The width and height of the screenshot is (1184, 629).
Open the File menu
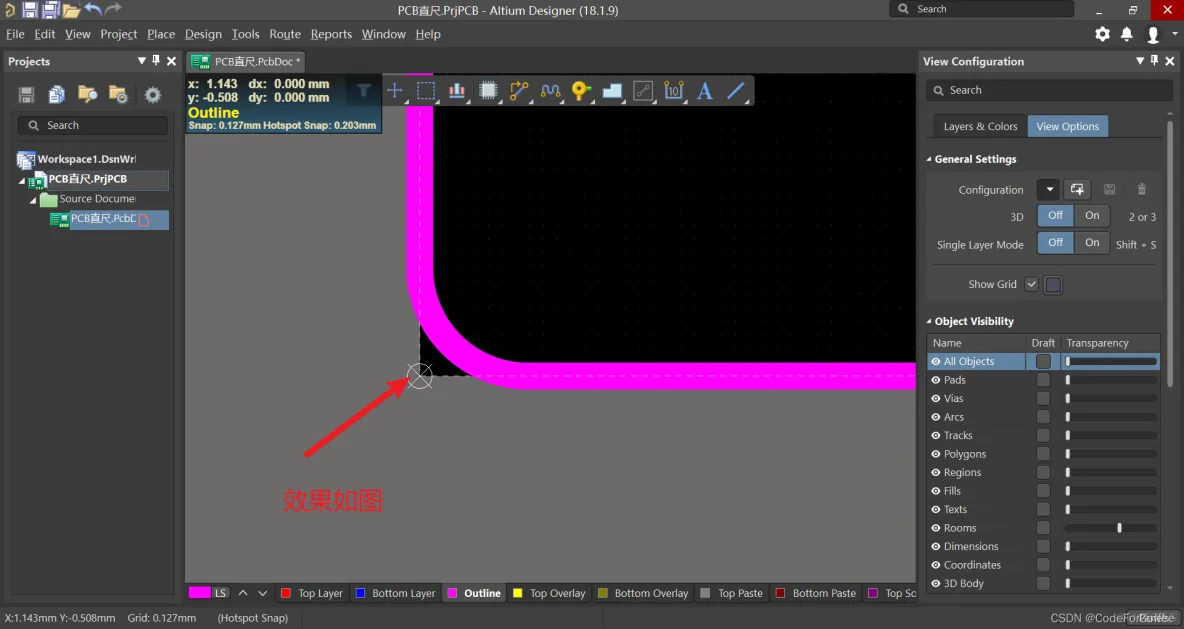coord(15,34)
